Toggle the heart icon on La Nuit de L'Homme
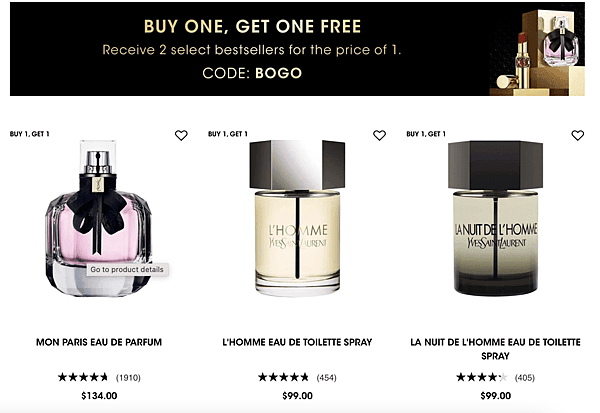The image size is (600, 413). pyautogui.click(x=577, y=135)
